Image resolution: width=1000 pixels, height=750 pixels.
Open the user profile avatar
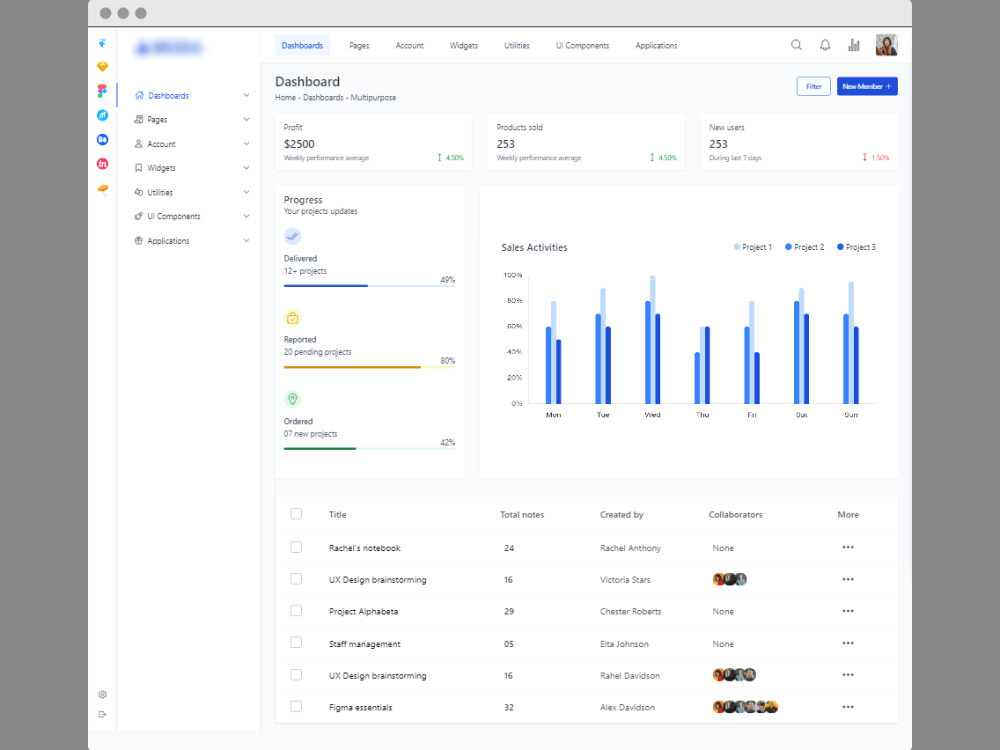[886, 45]
